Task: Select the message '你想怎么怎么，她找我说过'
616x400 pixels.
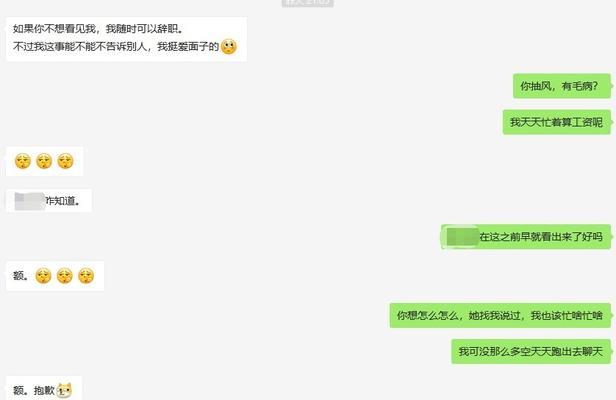Action: tap(500, 315)
